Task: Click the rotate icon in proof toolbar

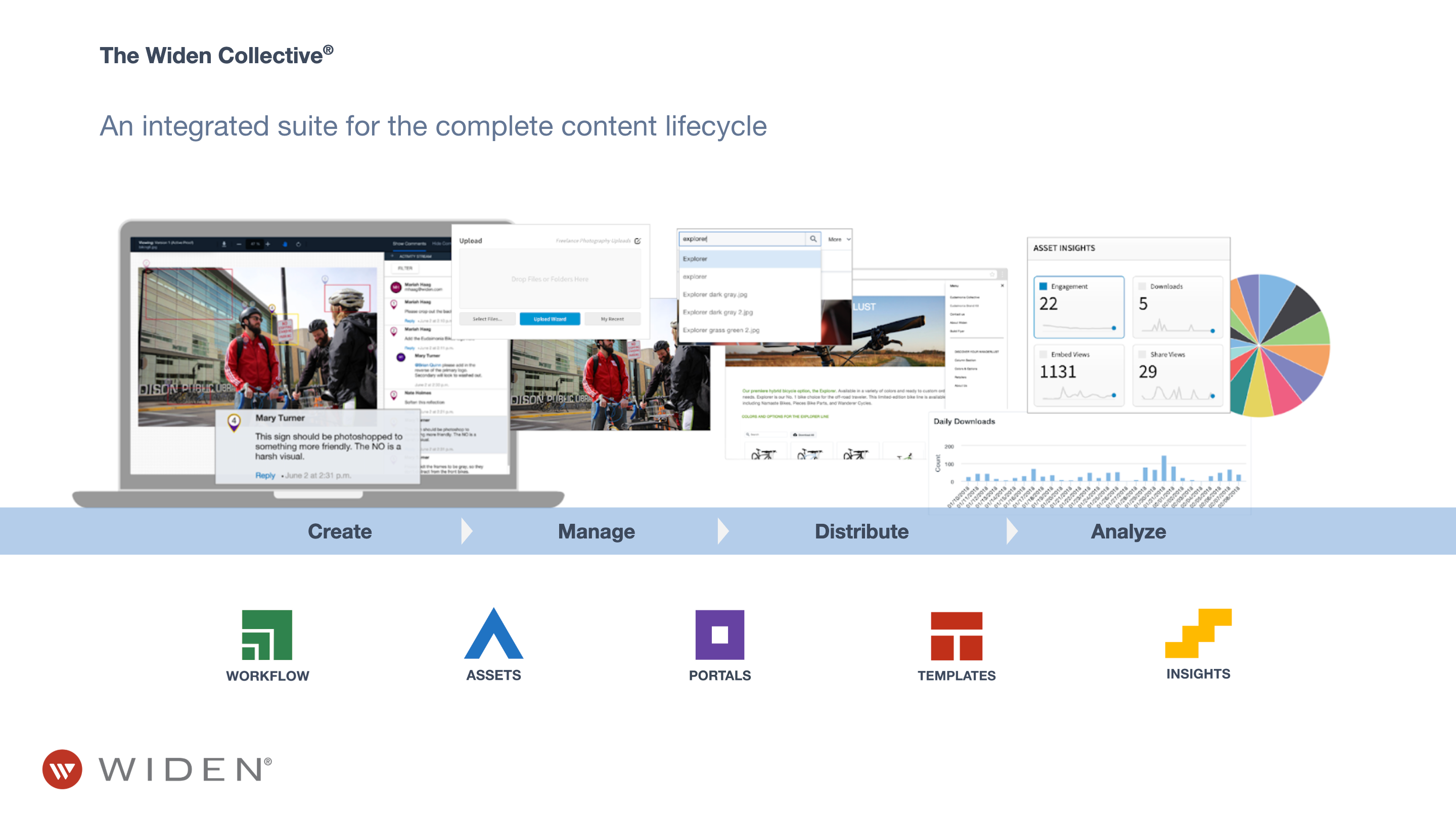Action: (298, 244)
